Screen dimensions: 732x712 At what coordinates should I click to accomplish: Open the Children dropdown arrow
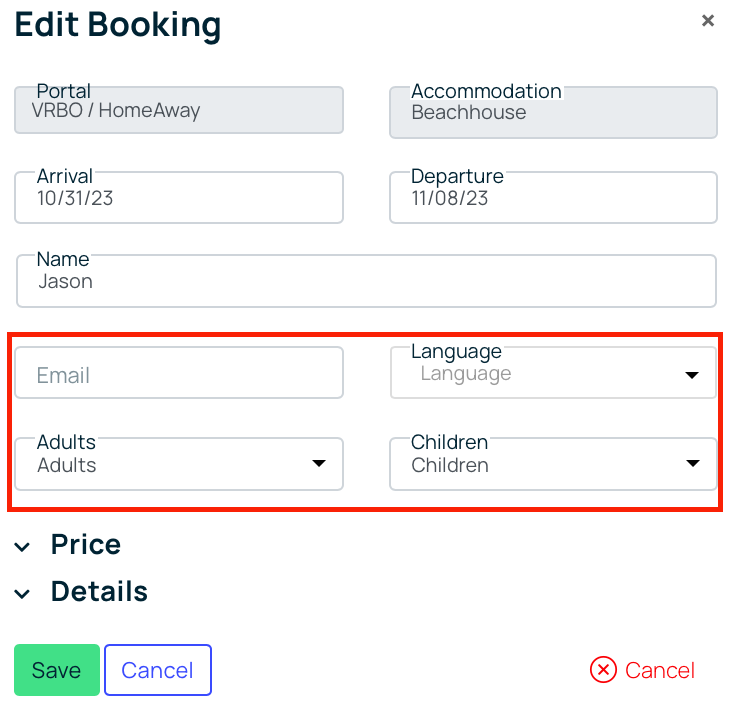pos(693,463)
